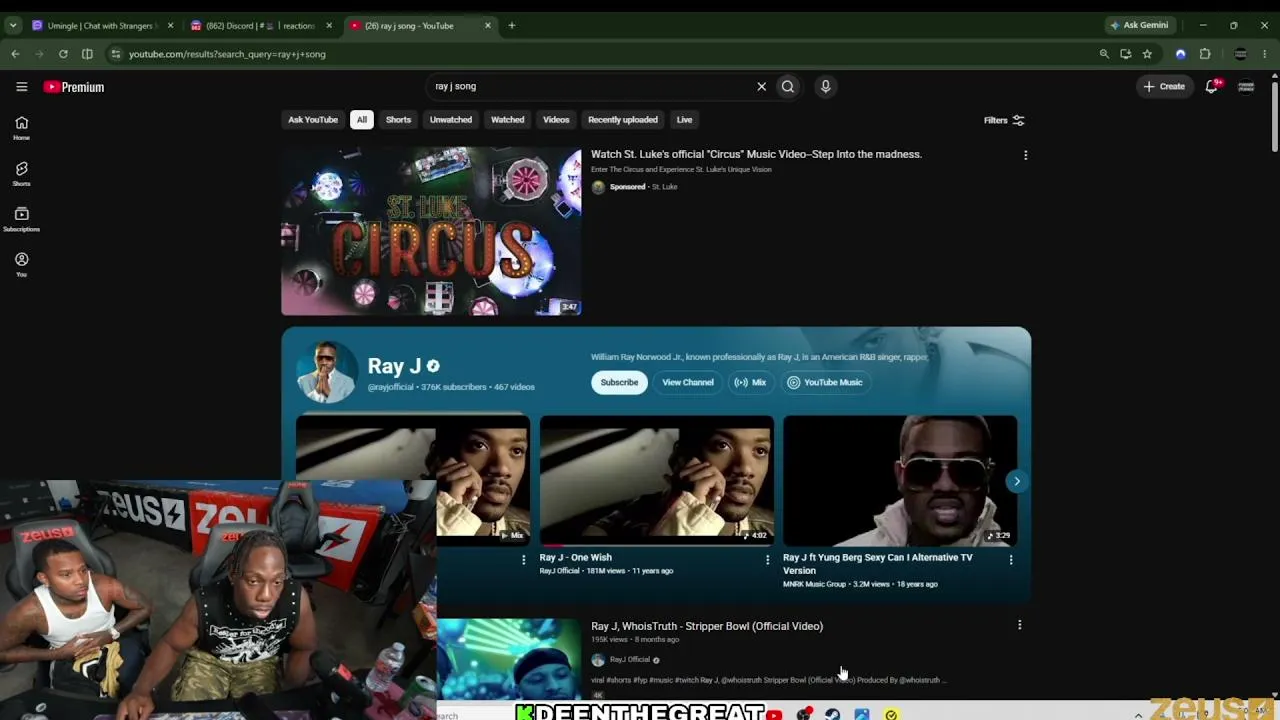
Task: Toggle the Videos filter chip
Action: [x=556, y=120]
